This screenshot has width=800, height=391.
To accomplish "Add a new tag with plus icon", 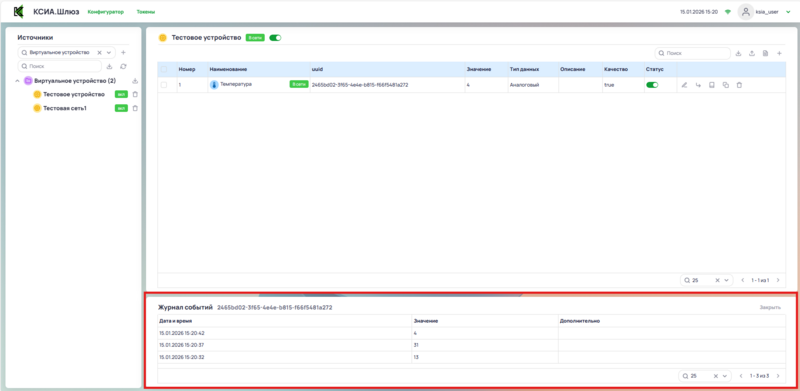I will coord(779,53).
